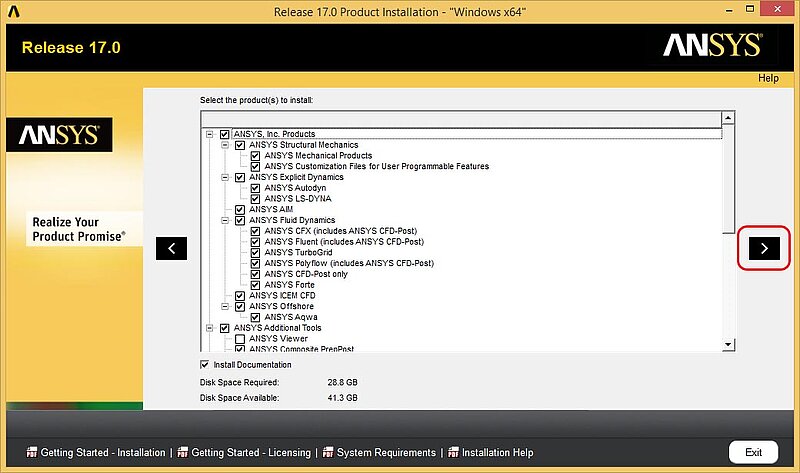This screenshot has height=473, width=800.
Task: Click the 28.8 GB disk space value
Action: 342,382
